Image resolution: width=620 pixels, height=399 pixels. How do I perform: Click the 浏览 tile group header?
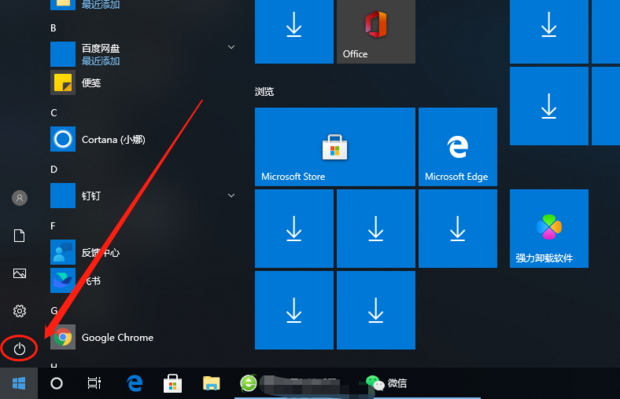coord(264,92)
